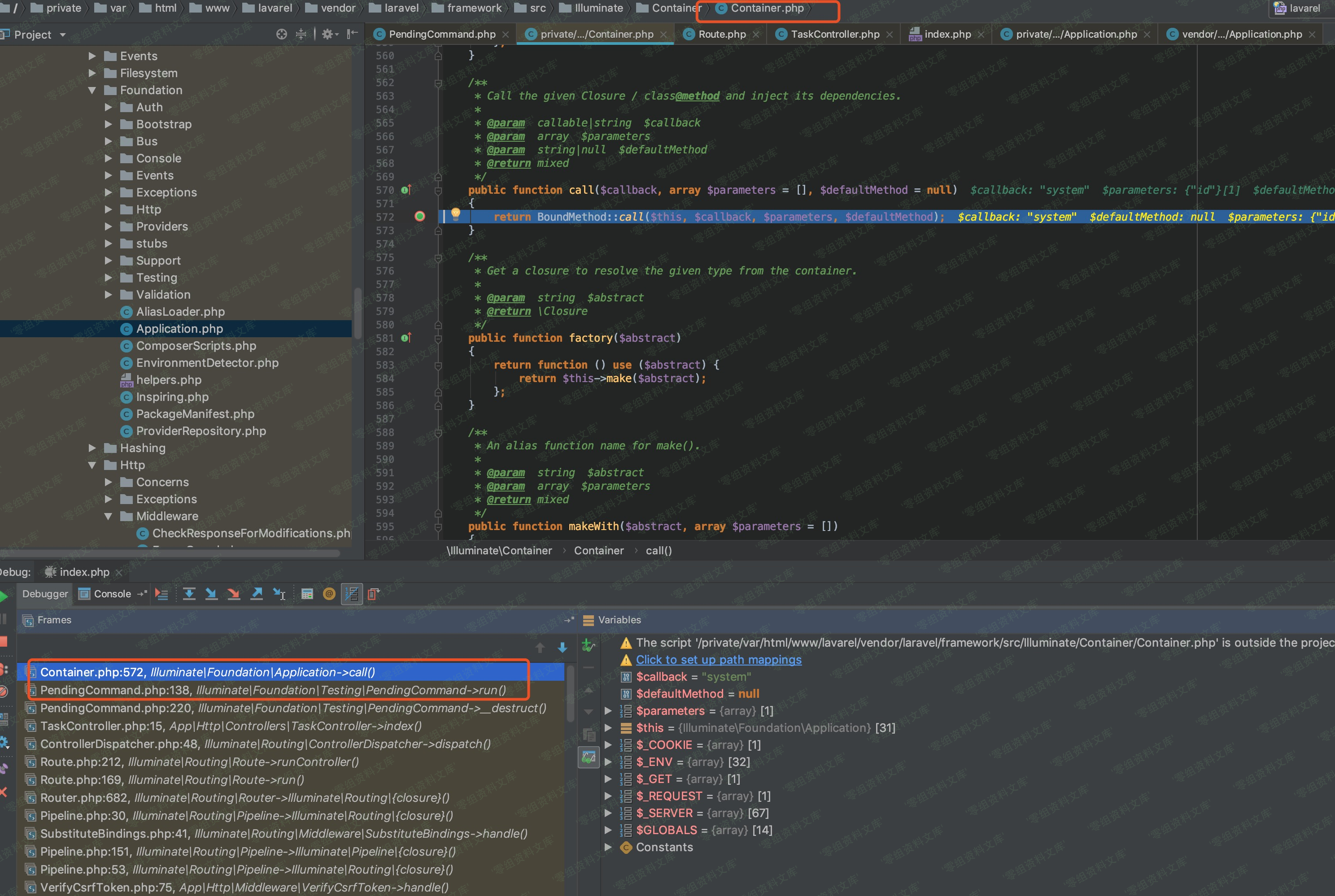This screenshot has height=896, width=1335.
Task: Click the Run to Cursor icon
Action: 279,594
